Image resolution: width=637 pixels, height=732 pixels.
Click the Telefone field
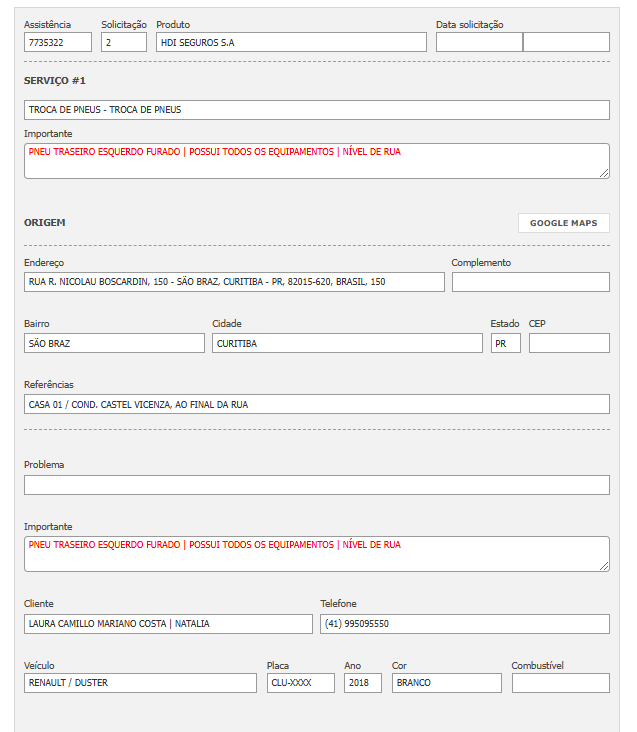tap(464, 624)
